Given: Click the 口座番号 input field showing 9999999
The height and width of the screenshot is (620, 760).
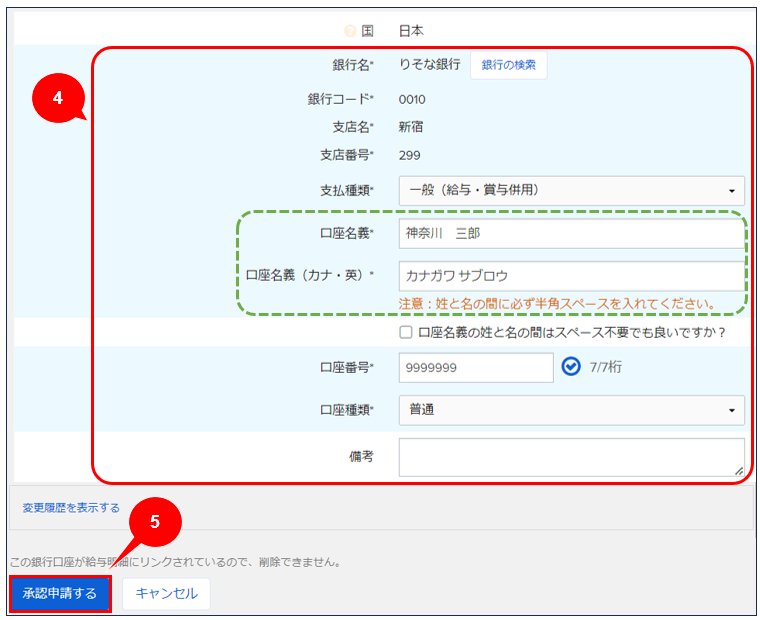Looking at the screenshot, I should tap(476, 367).
